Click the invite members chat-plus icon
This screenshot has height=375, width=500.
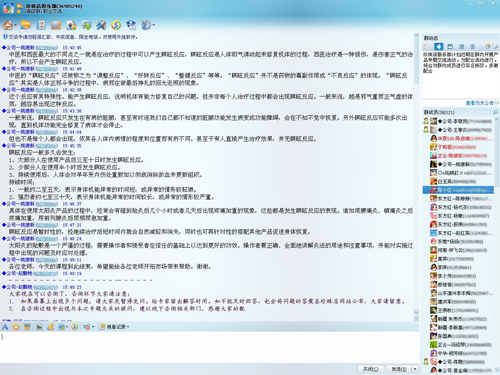pyautogui.click(x=87, y=25)
